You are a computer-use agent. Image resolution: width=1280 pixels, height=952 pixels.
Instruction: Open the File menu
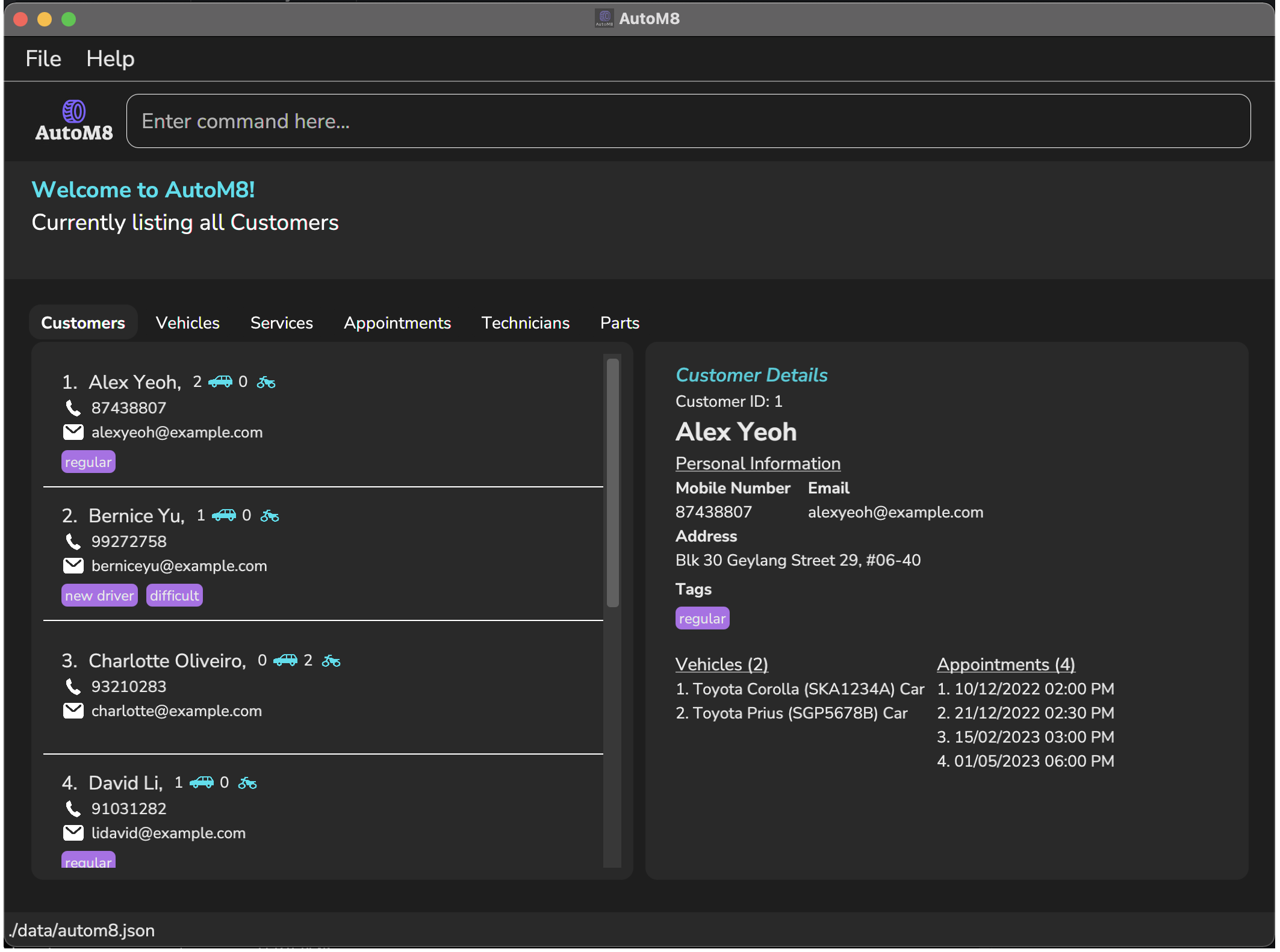[x=43, y=58]
